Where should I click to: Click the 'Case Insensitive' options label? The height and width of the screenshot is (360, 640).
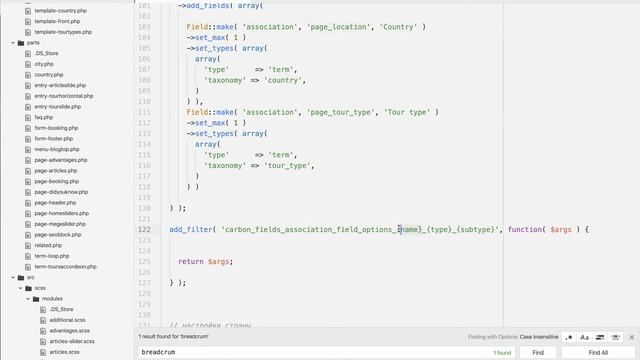(539, 337)
